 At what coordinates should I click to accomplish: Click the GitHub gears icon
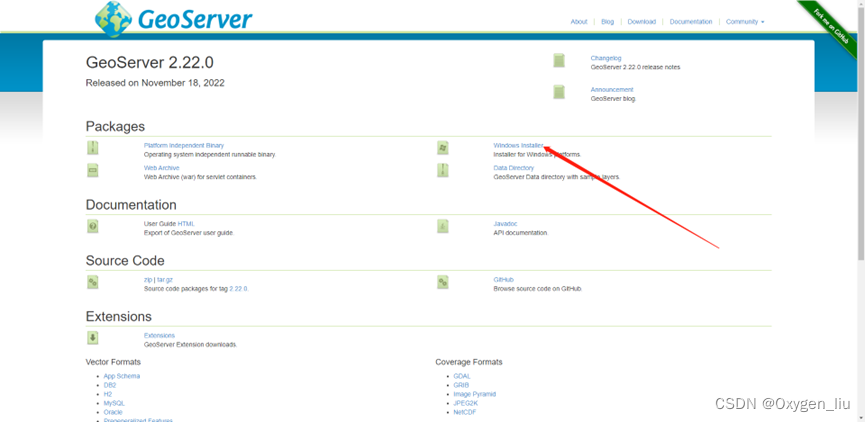442,282
